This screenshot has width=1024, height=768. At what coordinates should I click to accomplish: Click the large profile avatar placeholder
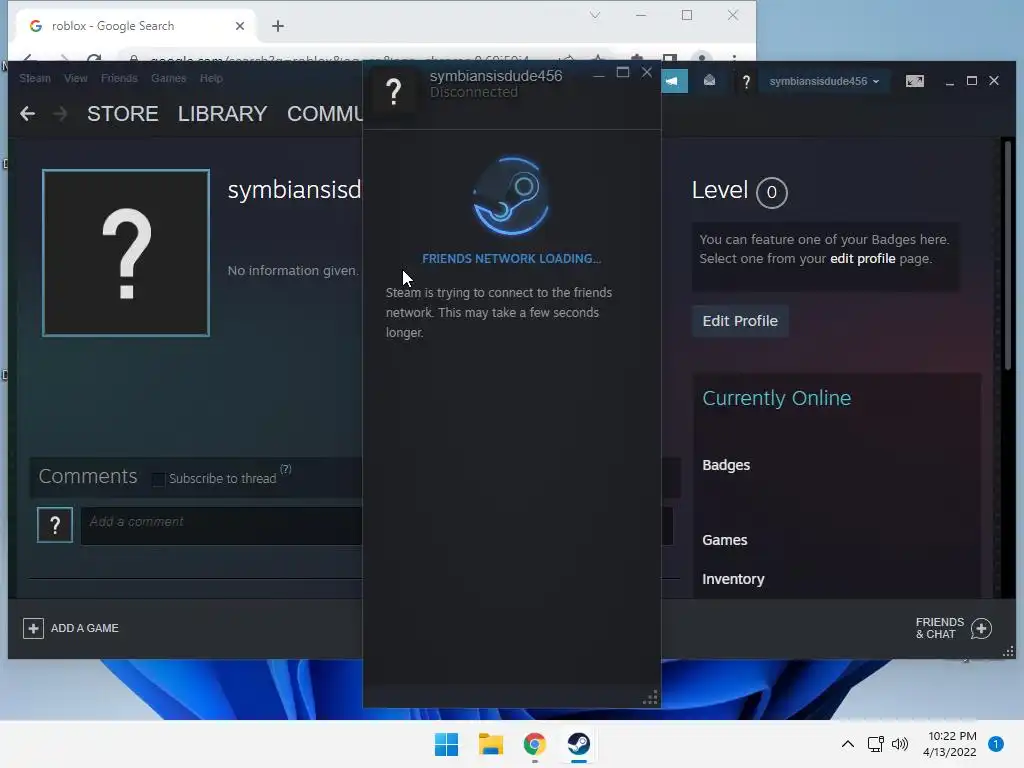tap(126, 253)
